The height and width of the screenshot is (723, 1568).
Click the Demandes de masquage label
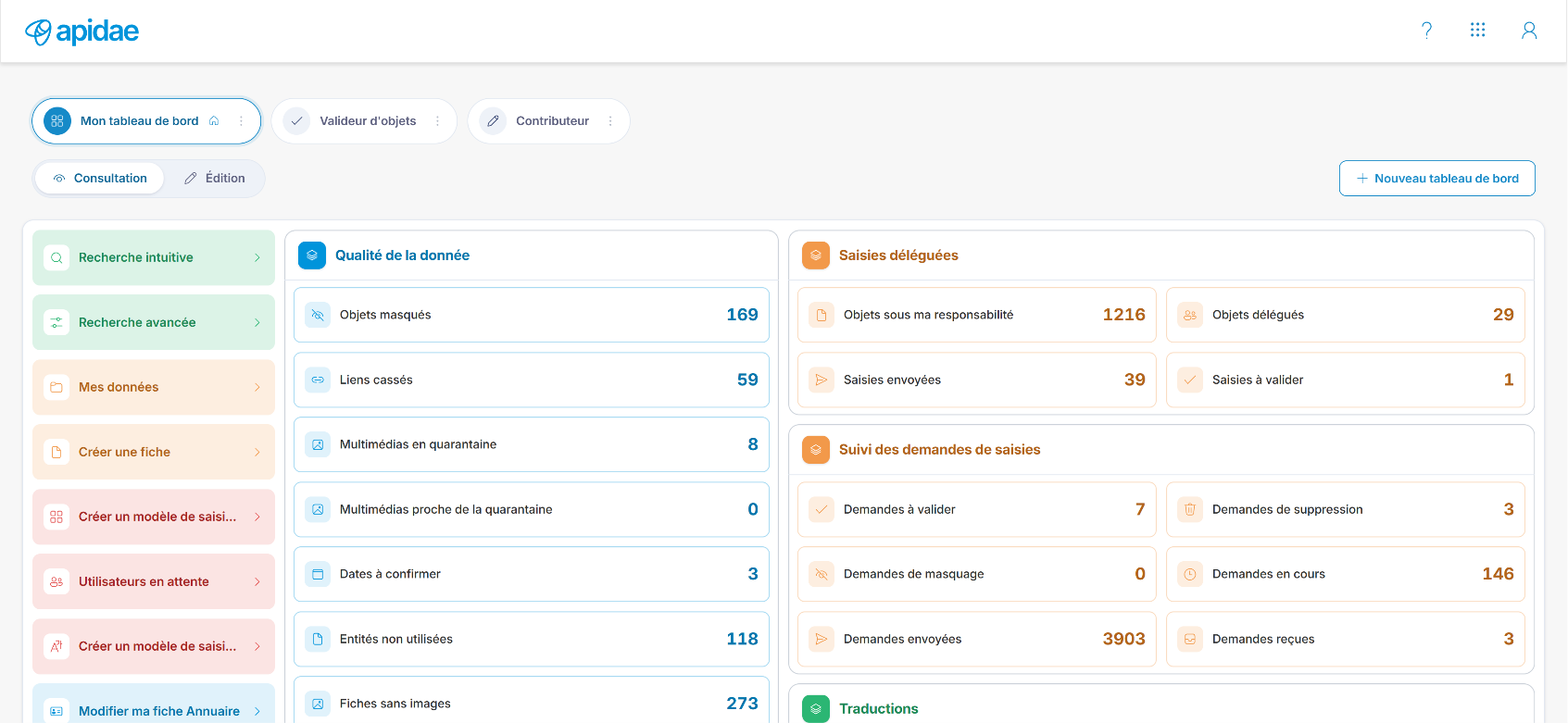click(x=914, y=574)
